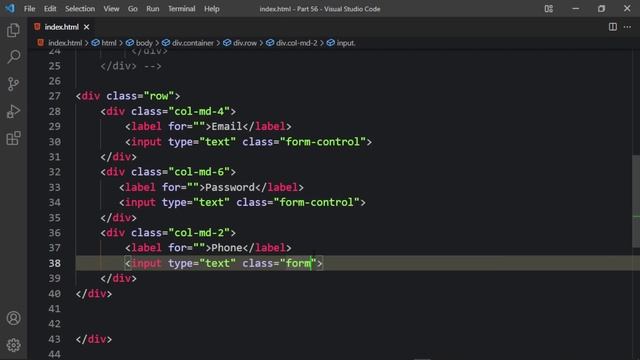Open the Edit menu
This screenshot has height=360, width=640.
(50, 9)
